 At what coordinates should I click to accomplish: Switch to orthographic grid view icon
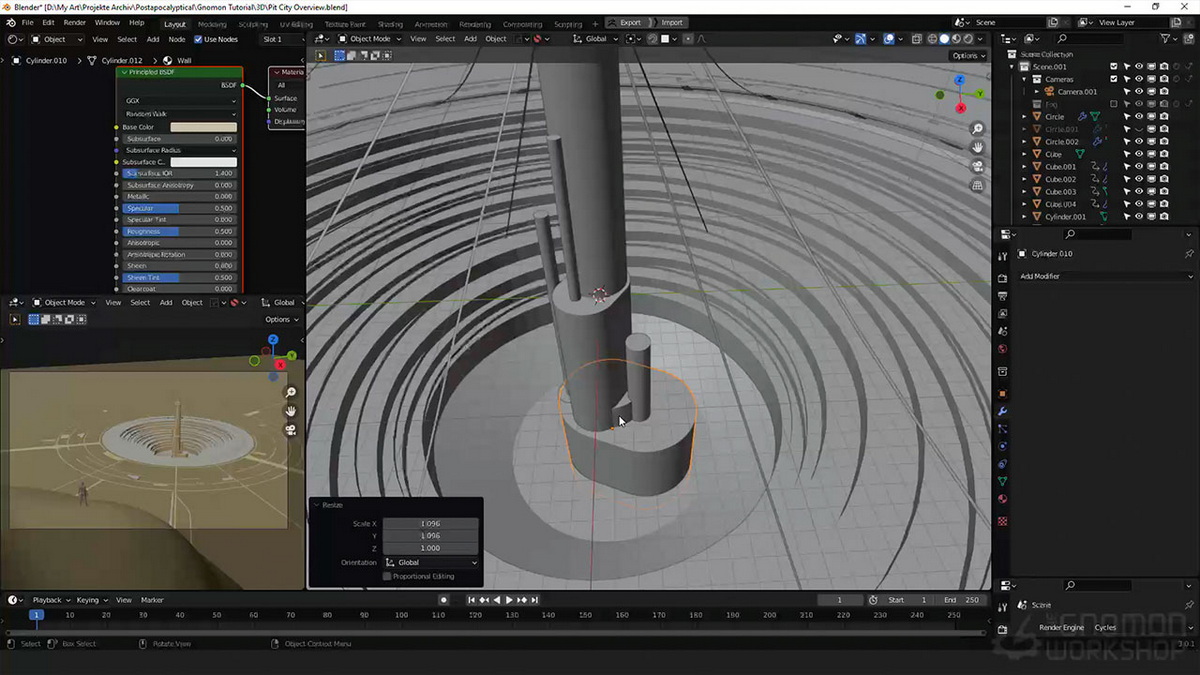click(977, 186)
